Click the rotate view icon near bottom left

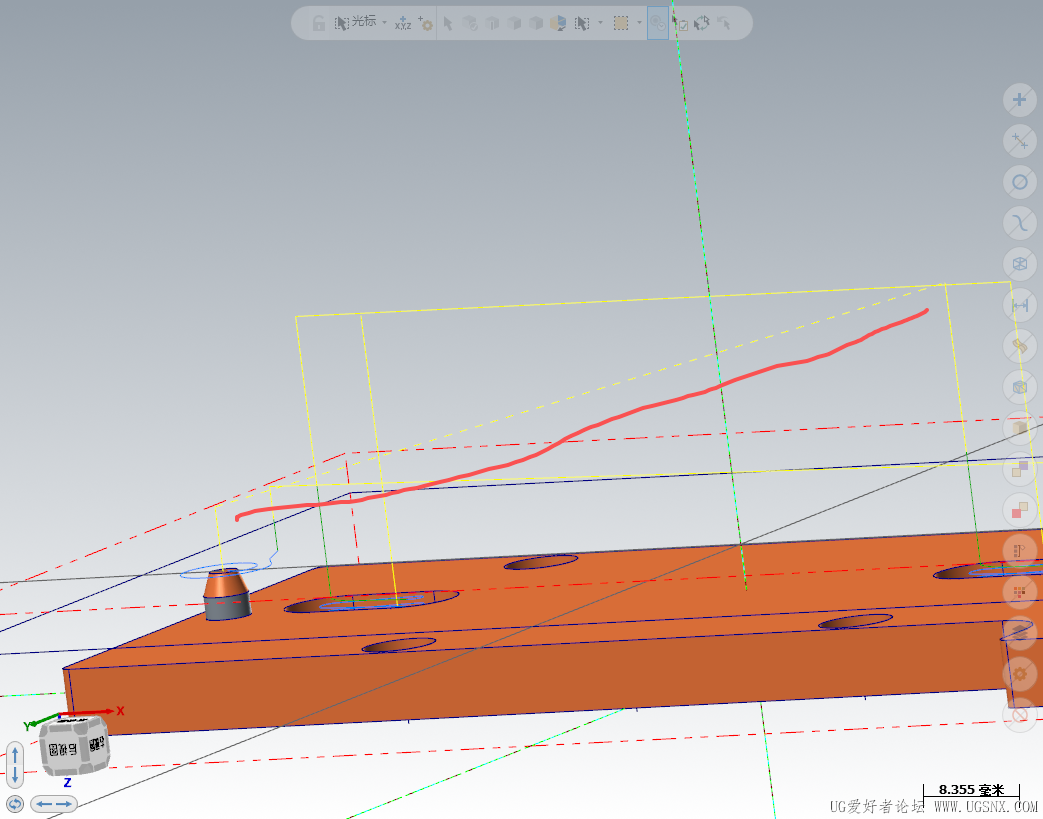click(x=15, y=804)
